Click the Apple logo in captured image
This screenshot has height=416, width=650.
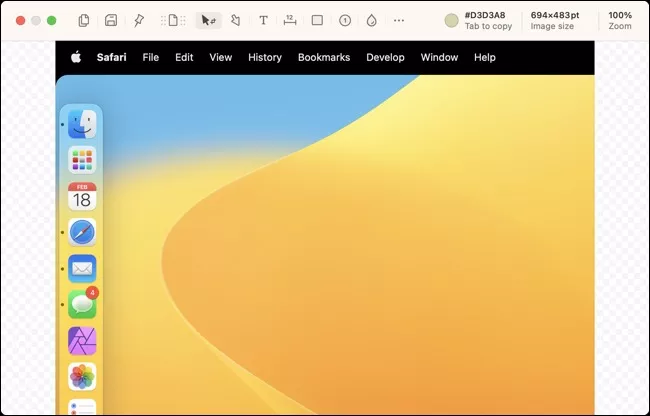(x=76, y=57)
